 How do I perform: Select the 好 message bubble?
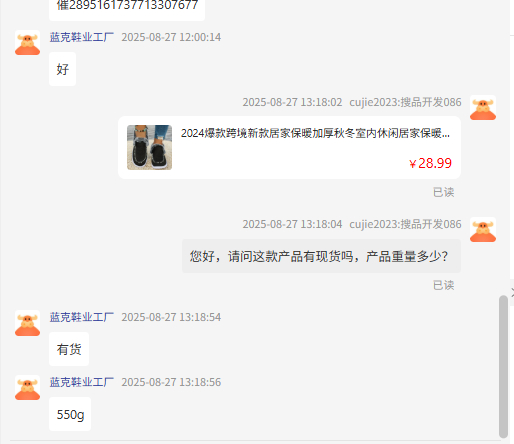(62, 69)
